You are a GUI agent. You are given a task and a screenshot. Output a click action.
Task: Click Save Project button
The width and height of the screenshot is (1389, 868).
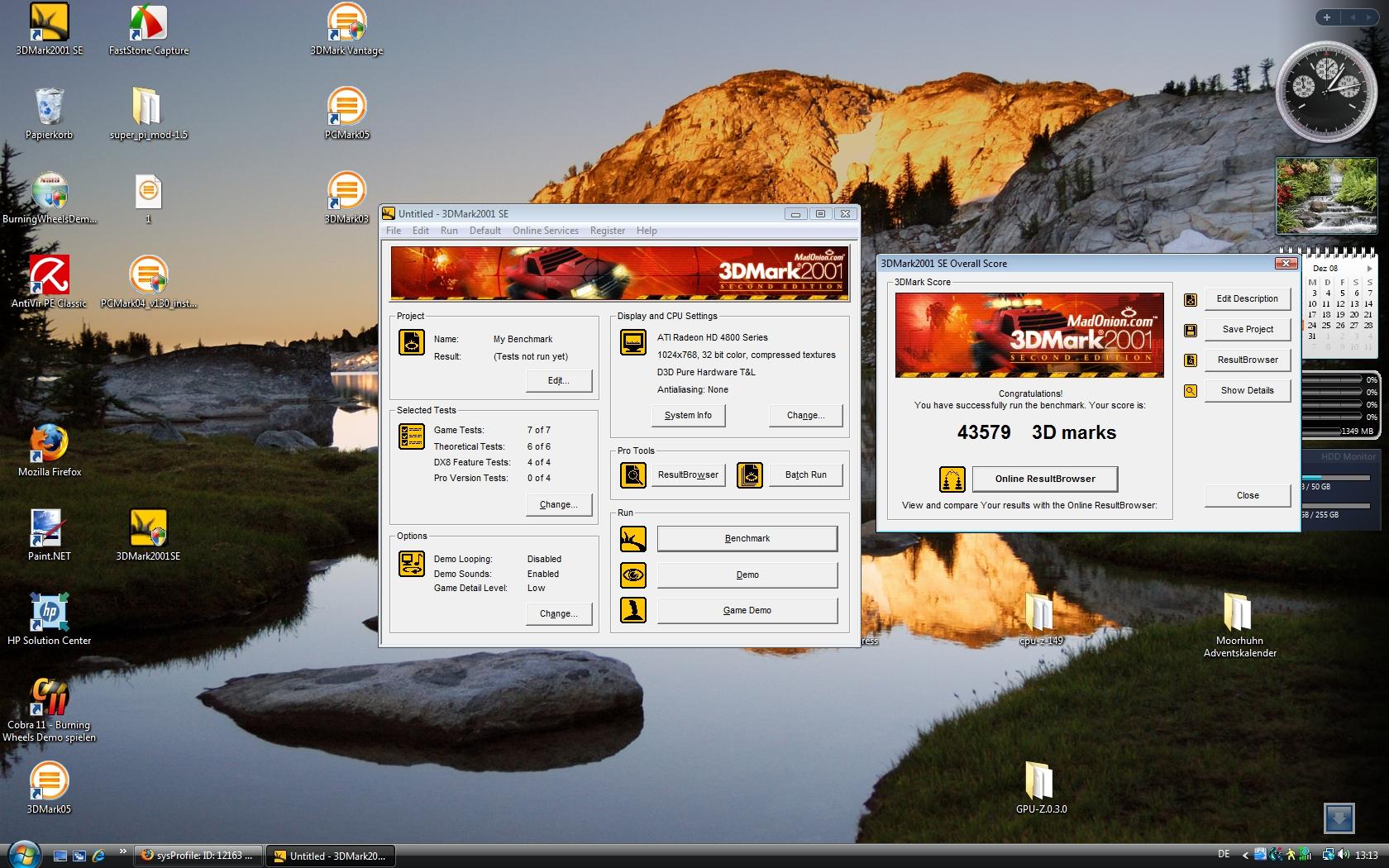click(x=1248, y=329)
